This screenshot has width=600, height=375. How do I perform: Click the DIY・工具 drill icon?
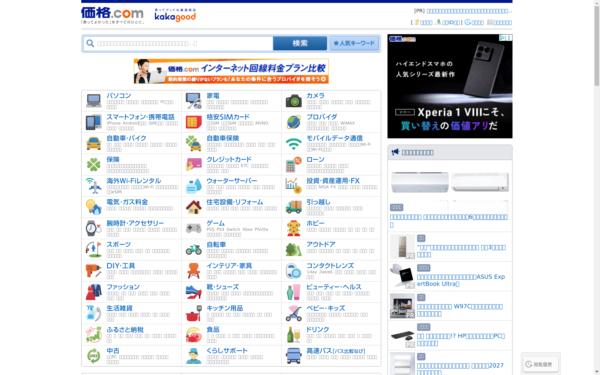pos(94,271)
